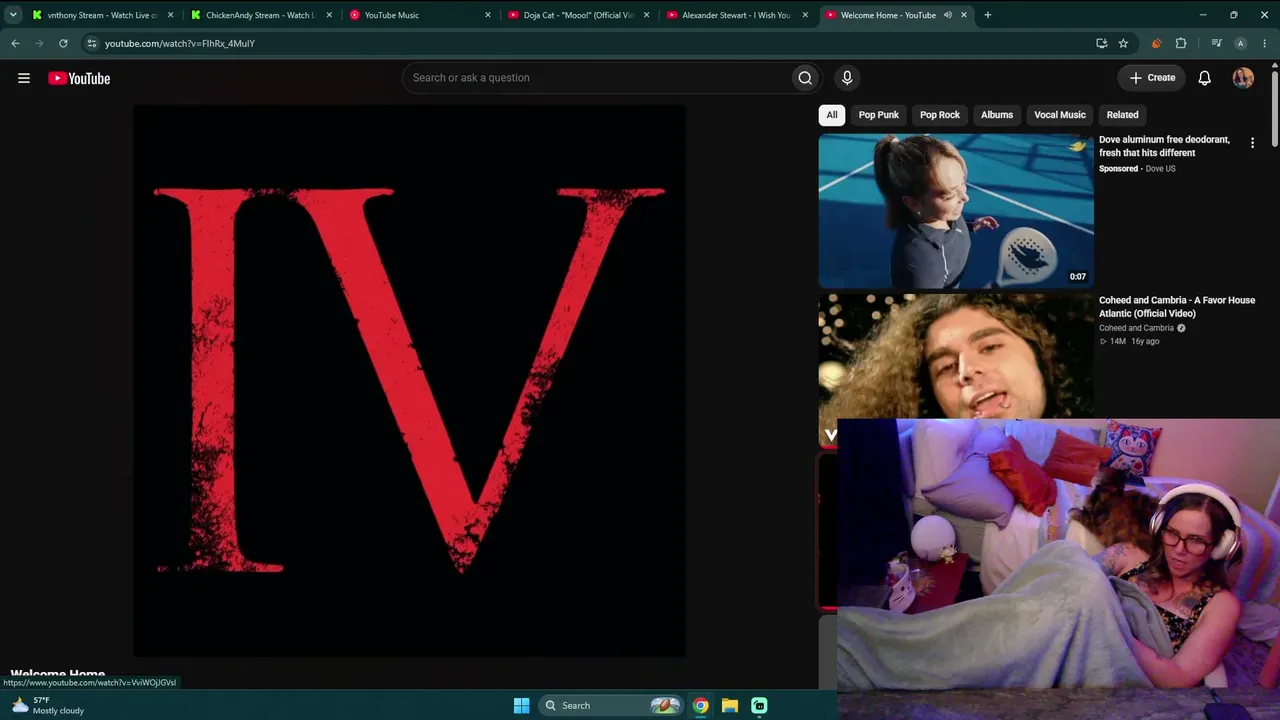View site information icon in address bar
The height and width of the screenshot is (720, 1280).
[x=92, y=44]
